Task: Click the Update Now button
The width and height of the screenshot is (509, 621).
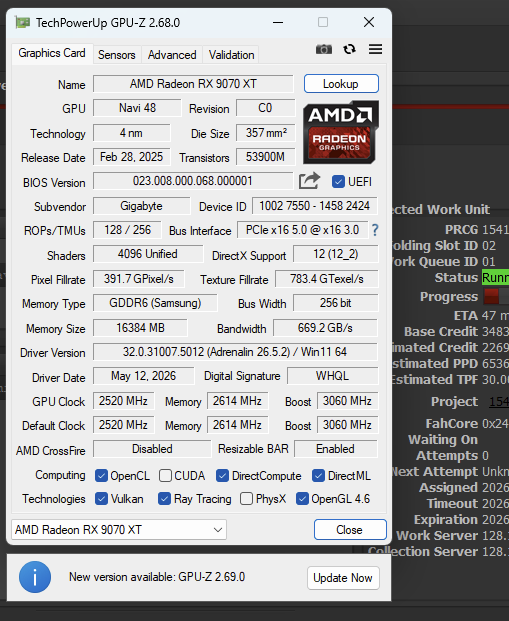Action: coord(343,578)
